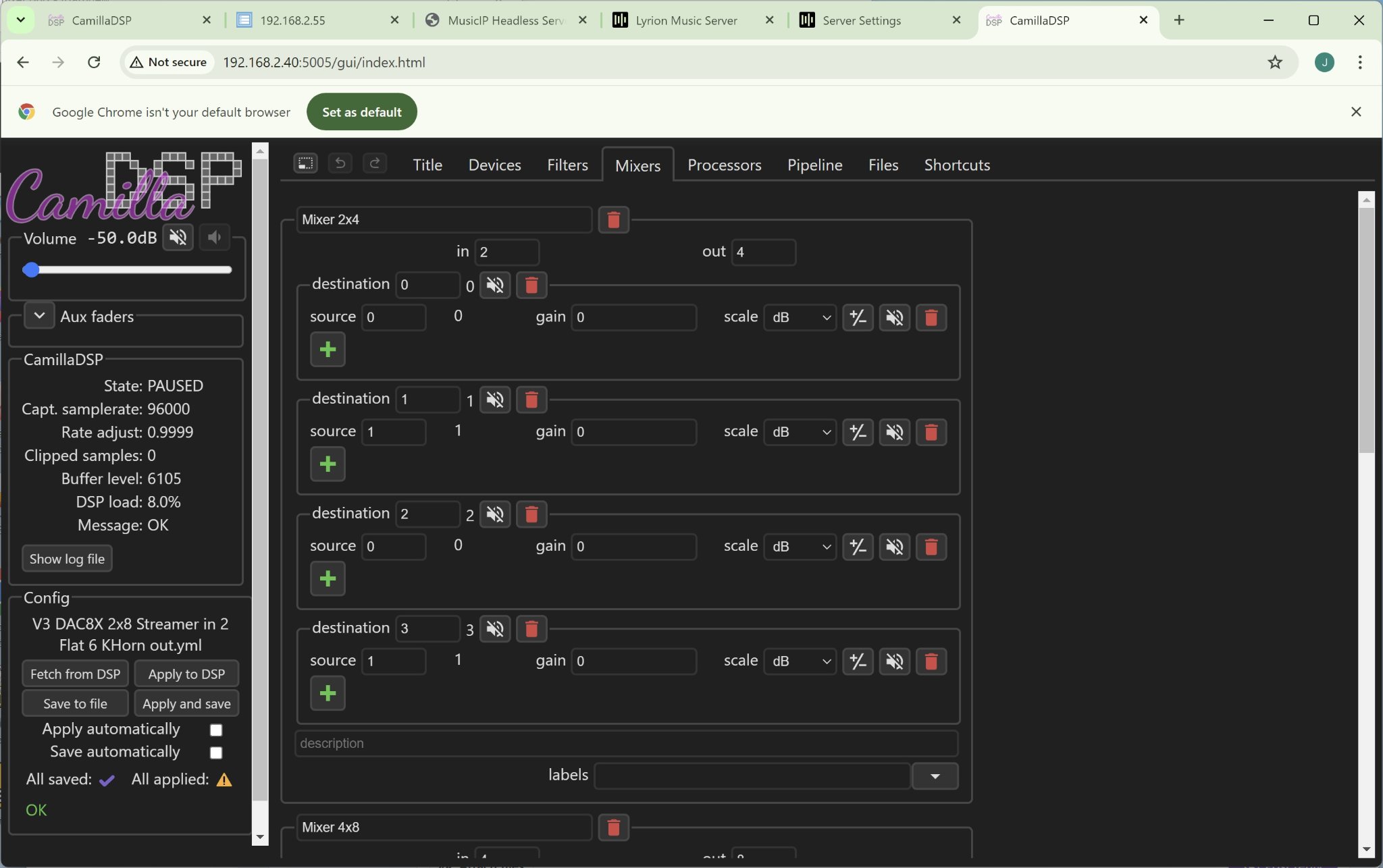This screenshot has height=868, width=1383.
Task: Click the compact view toggle icon
Action: (306, 163)
